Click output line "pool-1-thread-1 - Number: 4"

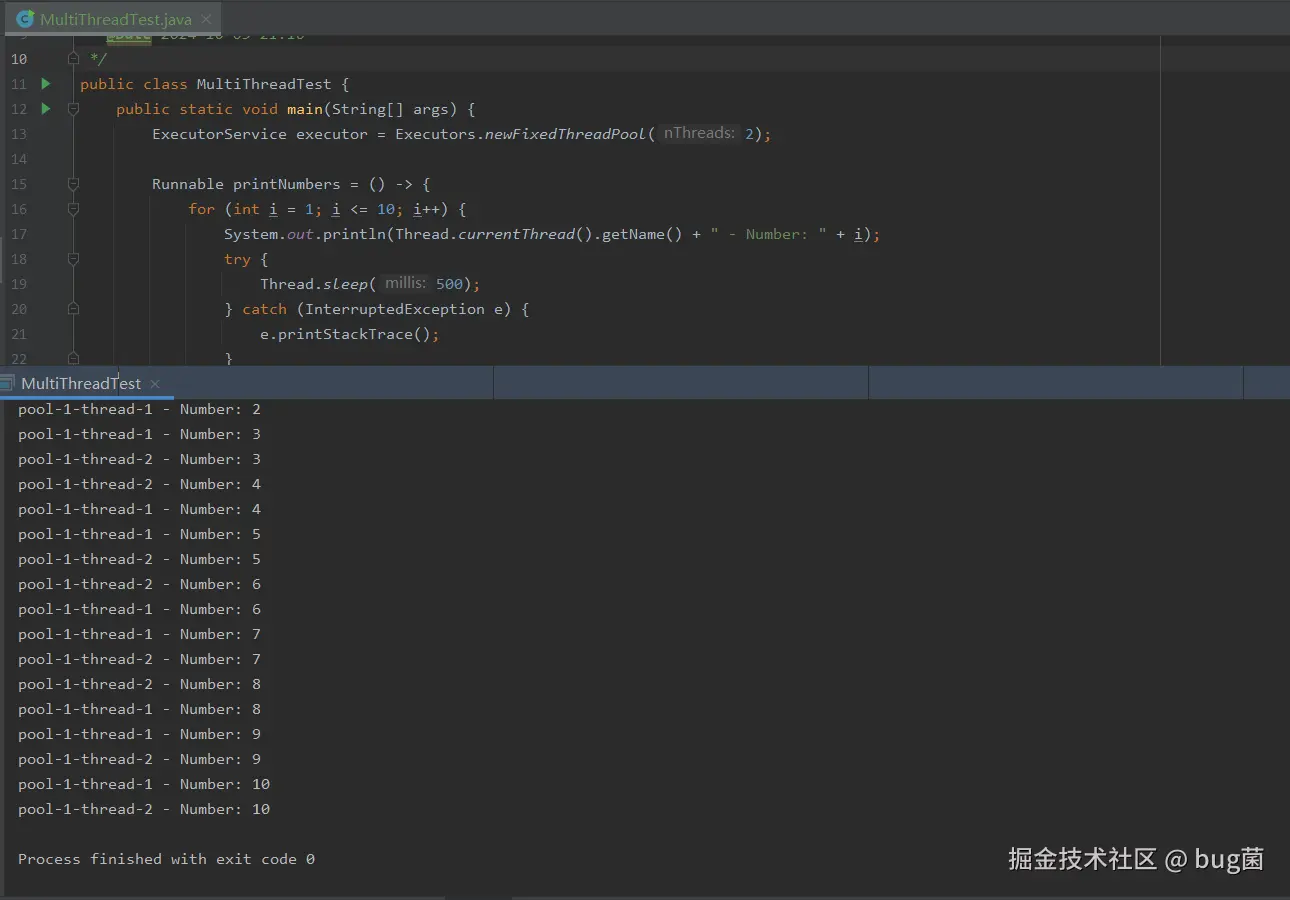[139, 509]
